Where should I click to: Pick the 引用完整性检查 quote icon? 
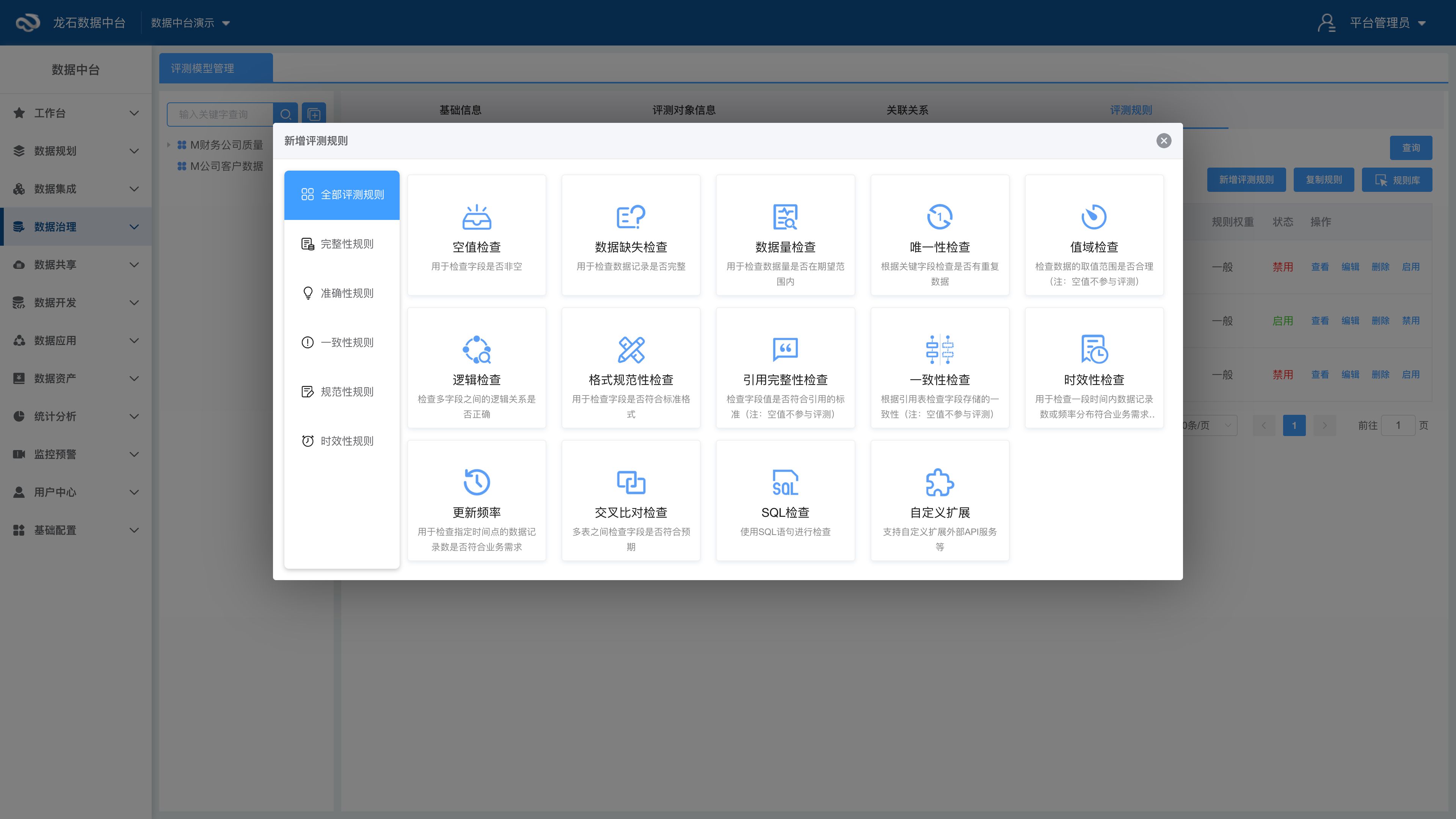[x=785, y=350]
